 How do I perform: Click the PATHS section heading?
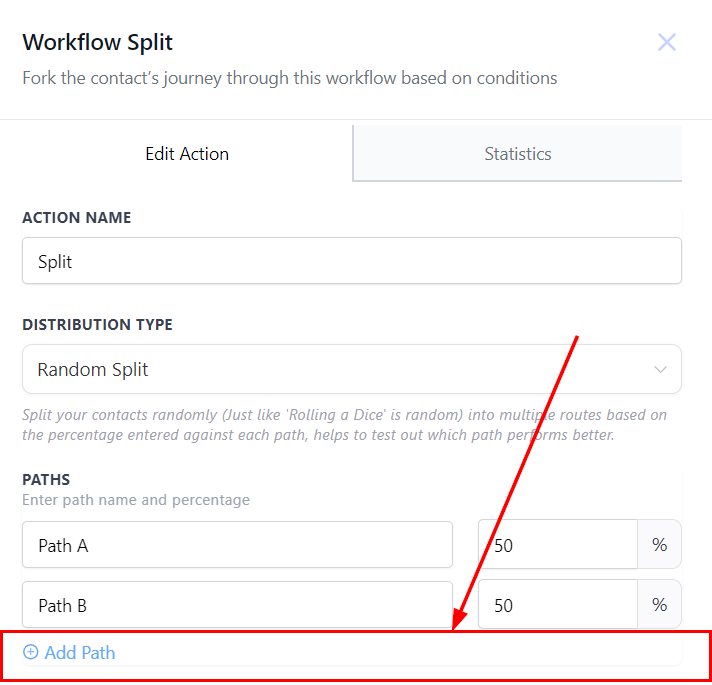[46, 480]
